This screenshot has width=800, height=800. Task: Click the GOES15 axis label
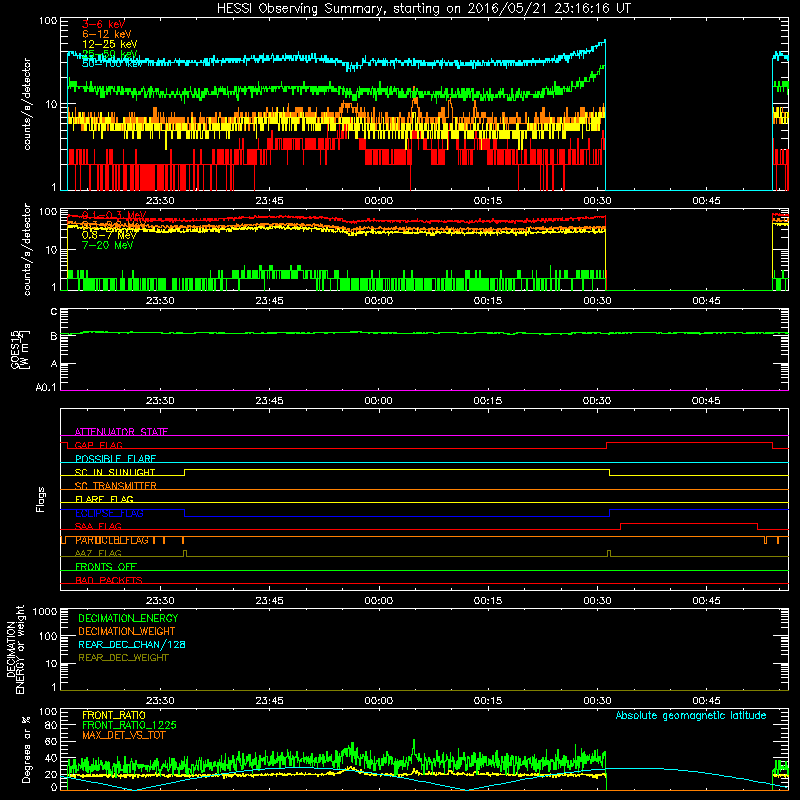coord(15,349)
